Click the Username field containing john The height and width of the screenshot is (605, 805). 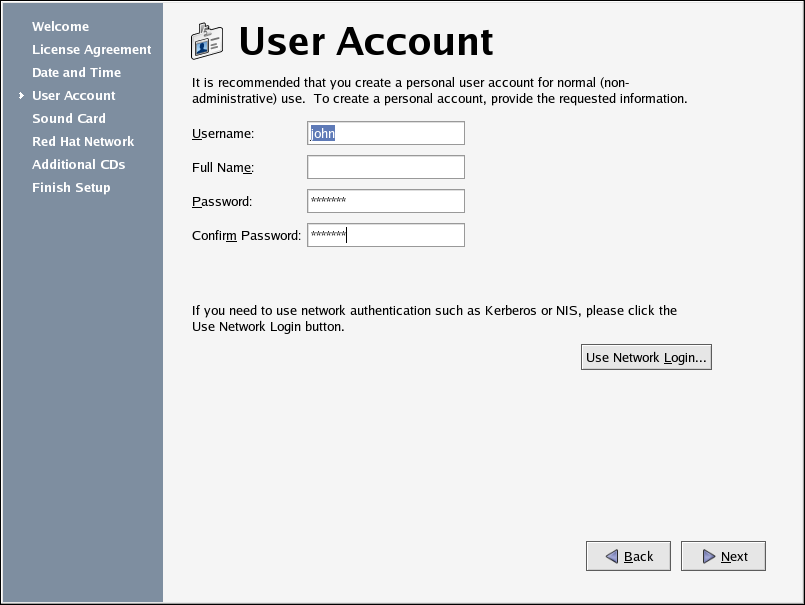[386, 133]
